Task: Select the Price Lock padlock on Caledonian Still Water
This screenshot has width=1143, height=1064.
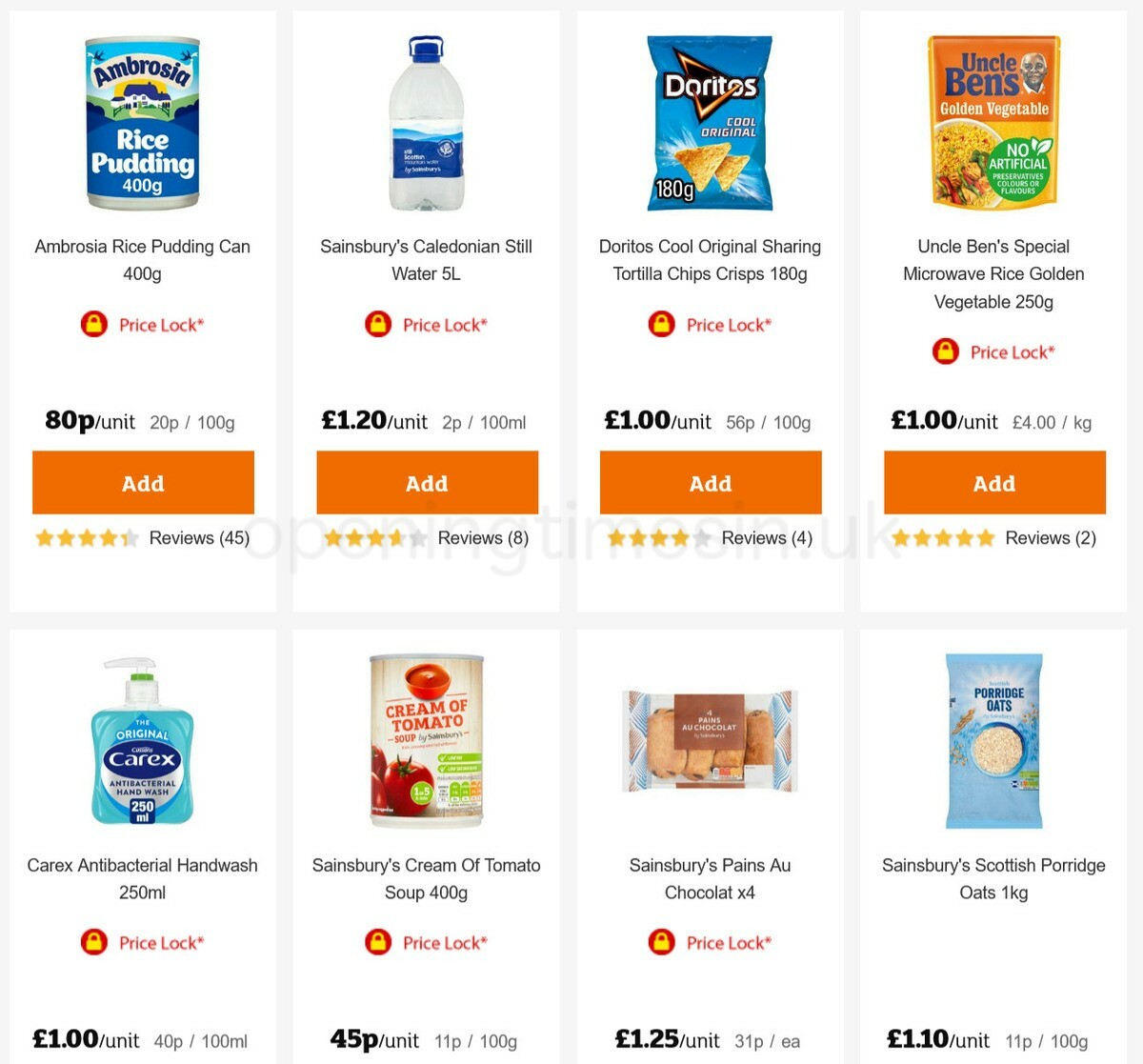Action: (378, 324)
